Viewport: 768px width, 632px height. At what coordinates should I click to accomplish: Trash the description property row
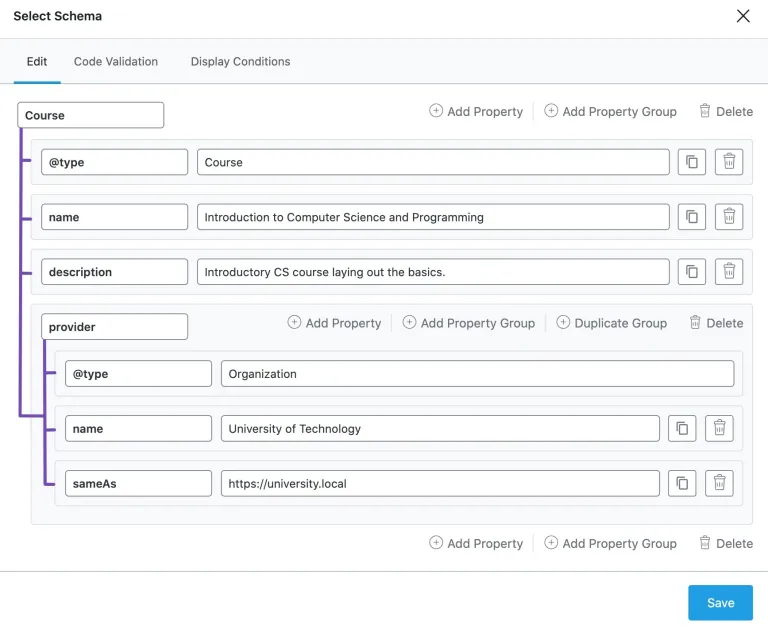(x=729, y=271)
